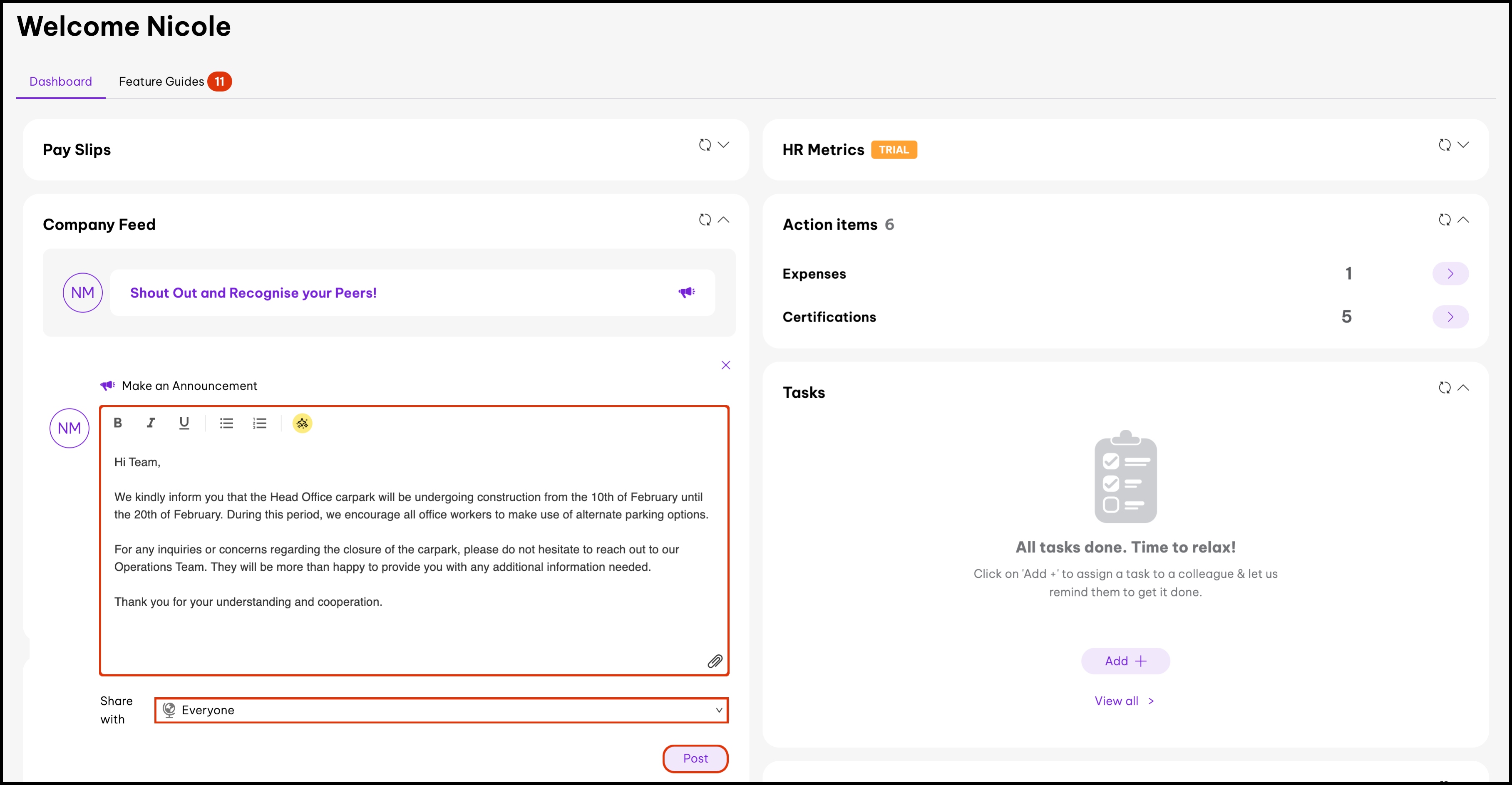Attach a file with paperclip icon
Viewport: 1512px width, 785px height.
[x=714, y=661]
